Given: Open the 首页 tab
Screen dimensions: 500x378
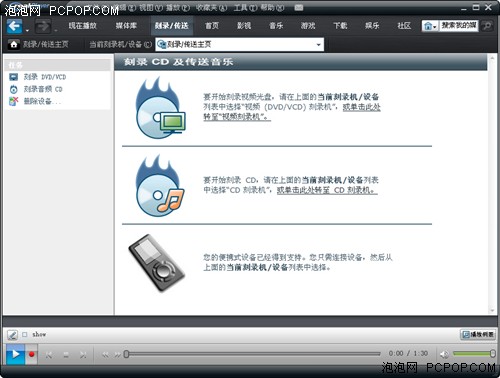Looking at the screenshot, I should [212, 26].
